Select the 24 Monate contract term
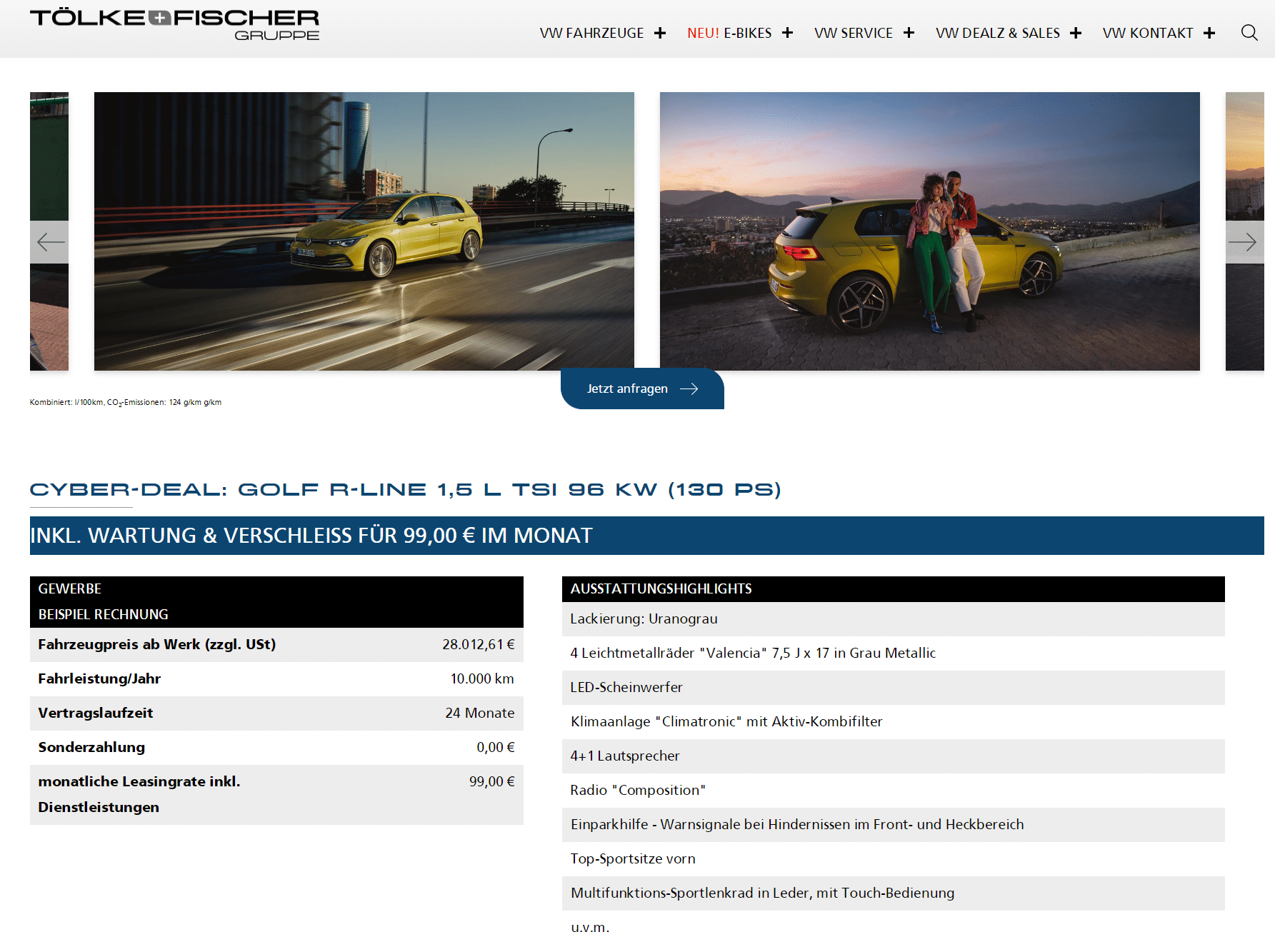This screenshot has height=952, width=1275. point(479,713)
